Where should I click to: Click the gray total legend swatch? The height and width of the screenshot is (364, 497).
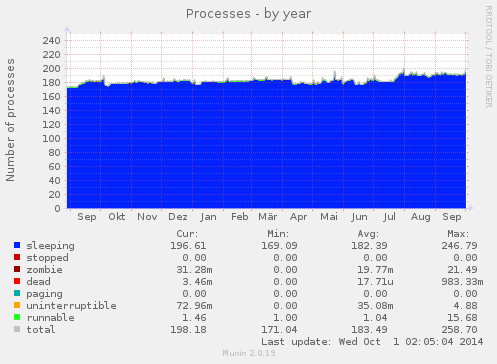pos(17,329)
